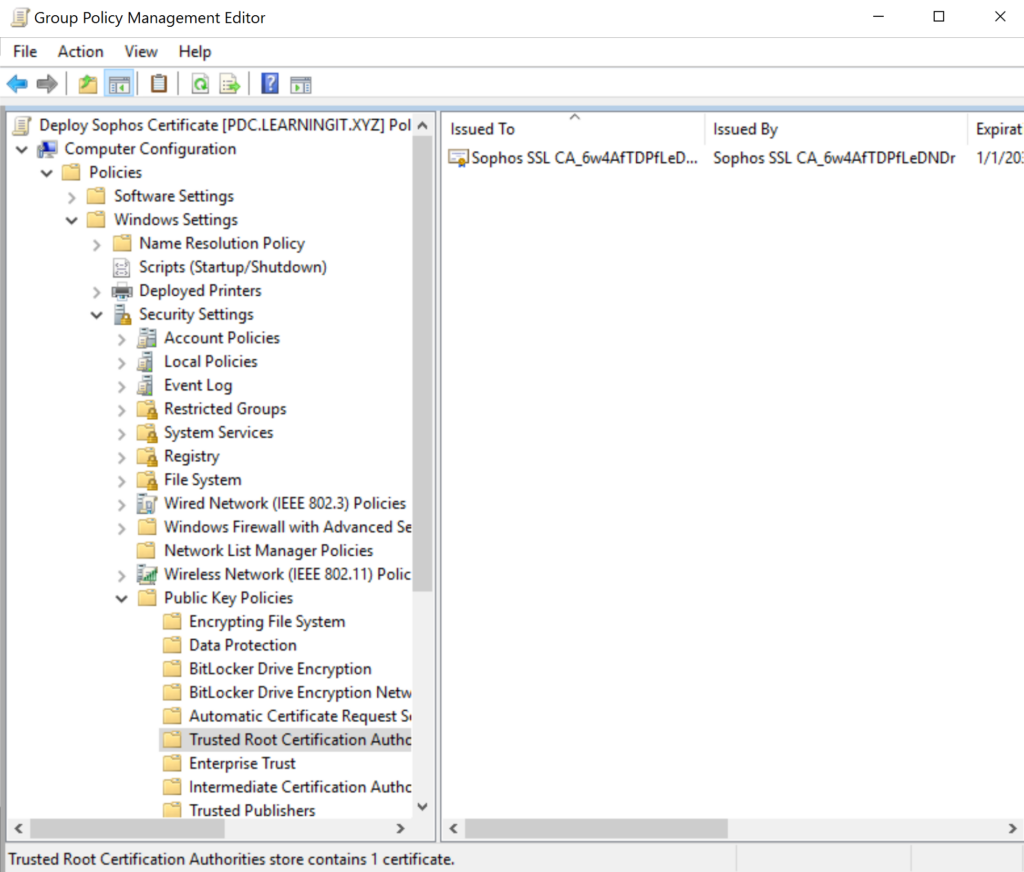This screenshot has width=1024, height=872.
Task: Select the Trusted Publishers folder
Action: coord(239,810)
